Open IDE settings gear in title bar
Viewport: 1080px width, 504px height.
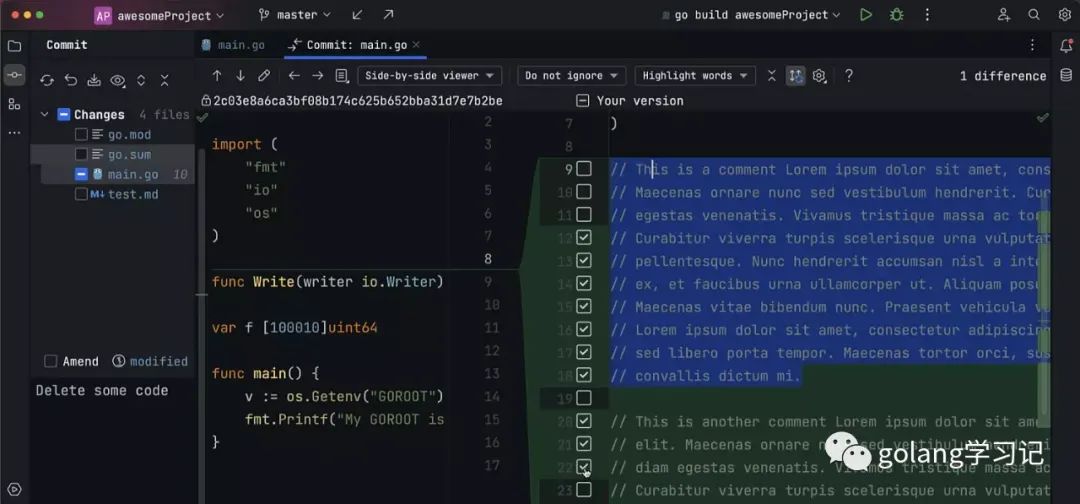(1065, 14)
